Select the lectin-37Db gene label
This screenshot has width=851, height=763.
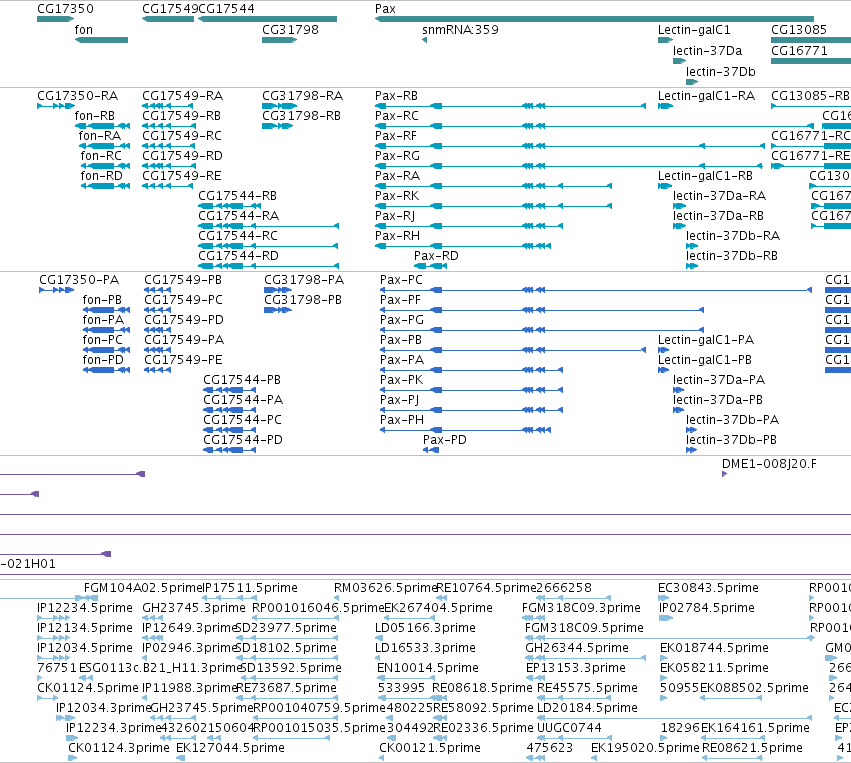(x=720, y=72)
